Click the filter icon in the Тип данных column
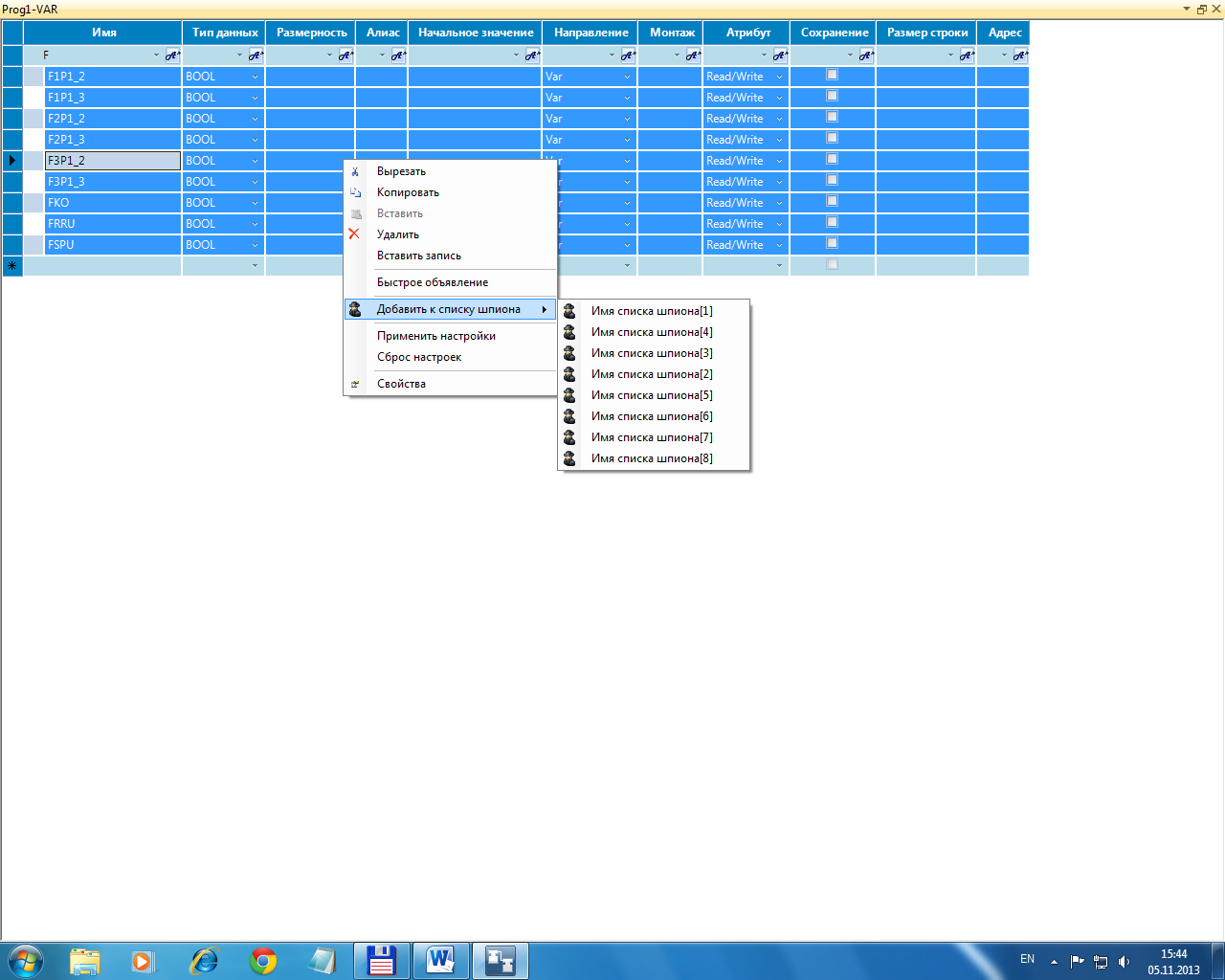 click(x=256, y=56)
